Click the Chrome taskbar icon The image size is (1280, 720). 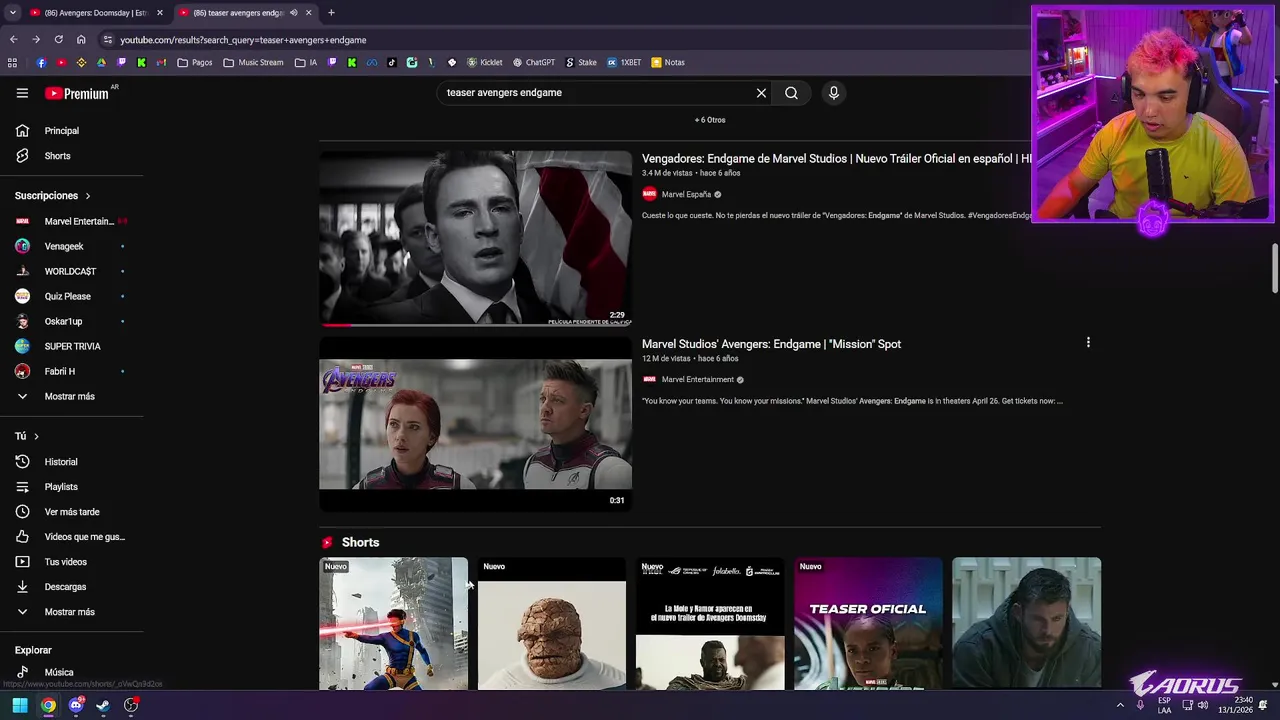tap(48, 706)
